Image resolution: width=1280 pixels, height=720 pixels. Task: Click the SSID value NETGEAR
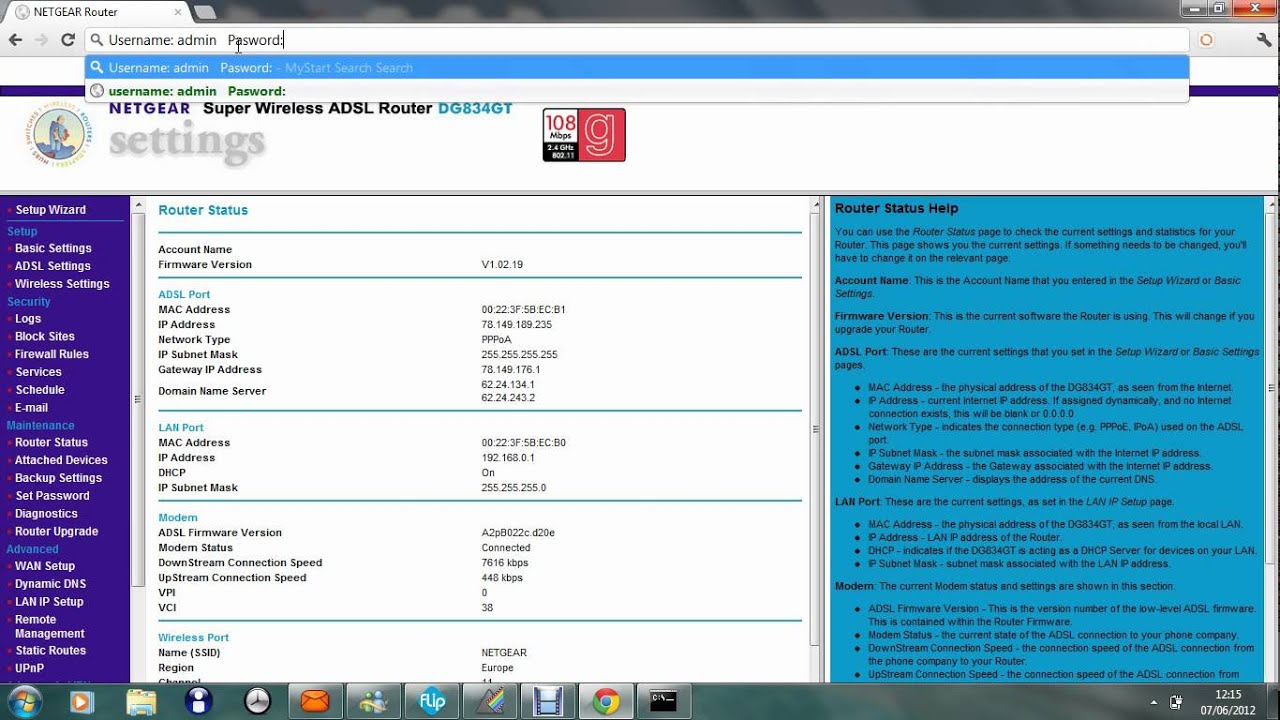(x=504, y=653)
